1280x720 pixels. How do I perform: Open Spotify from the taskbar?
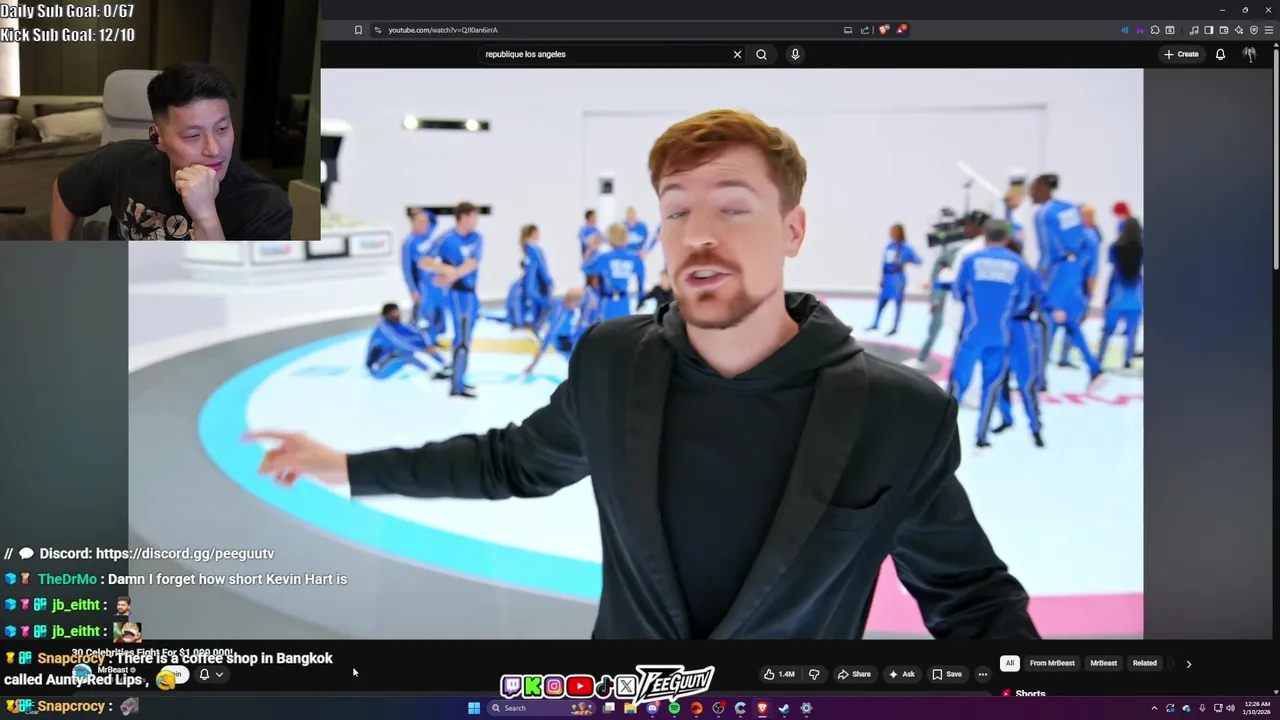click(674, 708)
